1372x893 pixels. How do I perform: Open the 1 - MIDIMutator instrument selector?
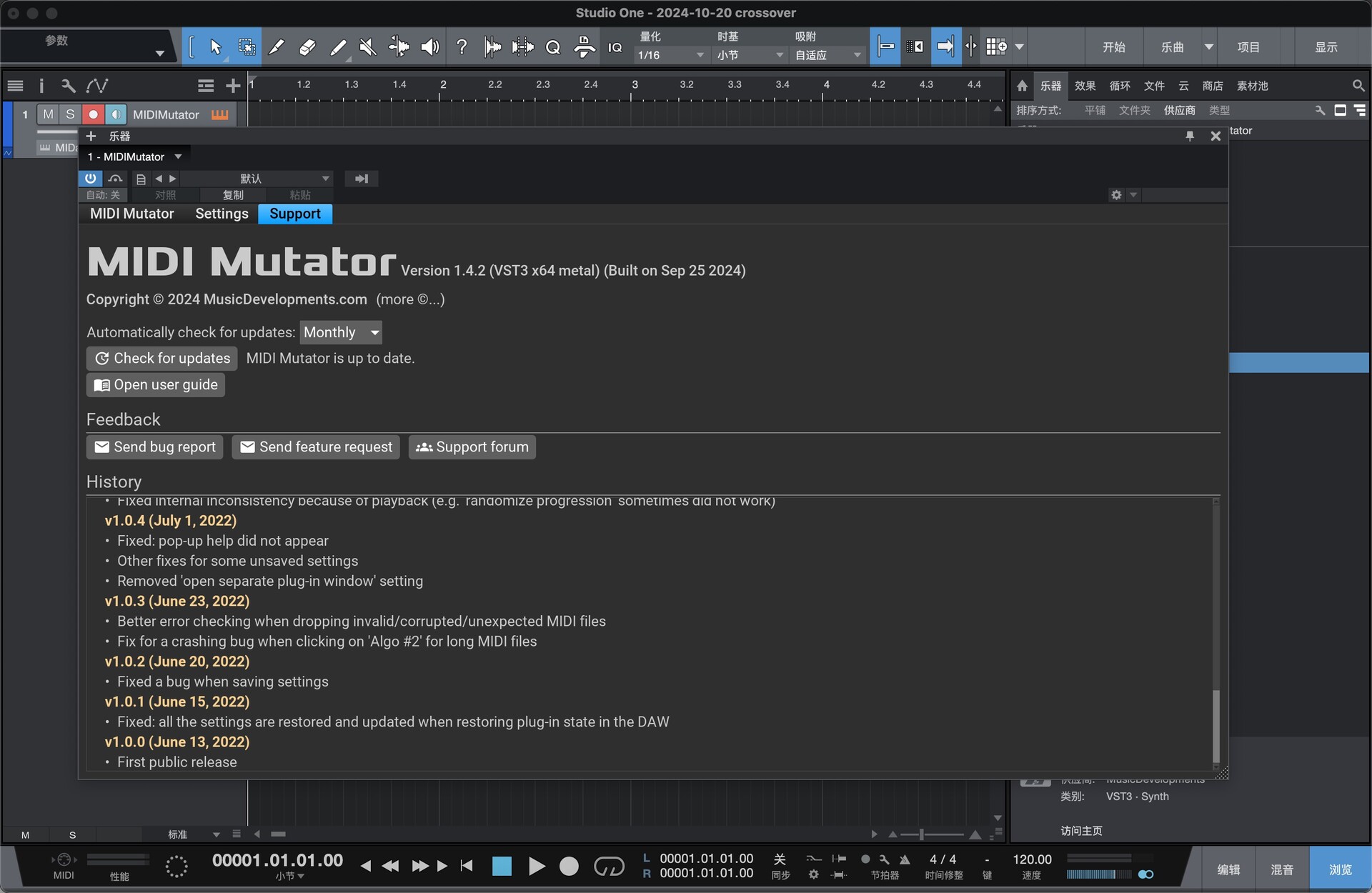point(134,156)
